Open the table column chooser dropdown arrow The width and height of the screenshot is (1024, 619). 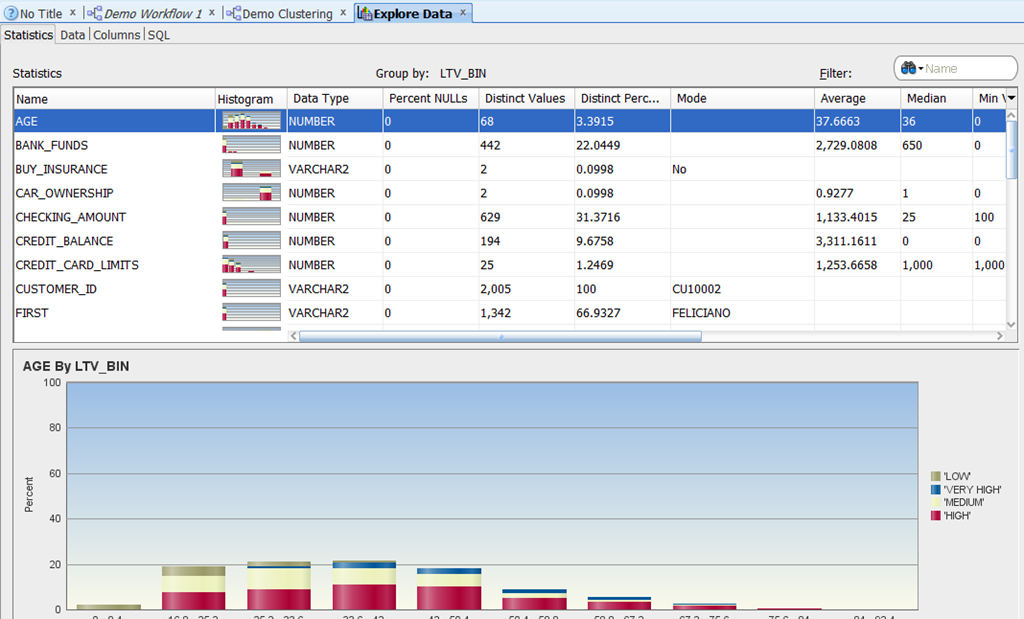(x=1011, y=98)
